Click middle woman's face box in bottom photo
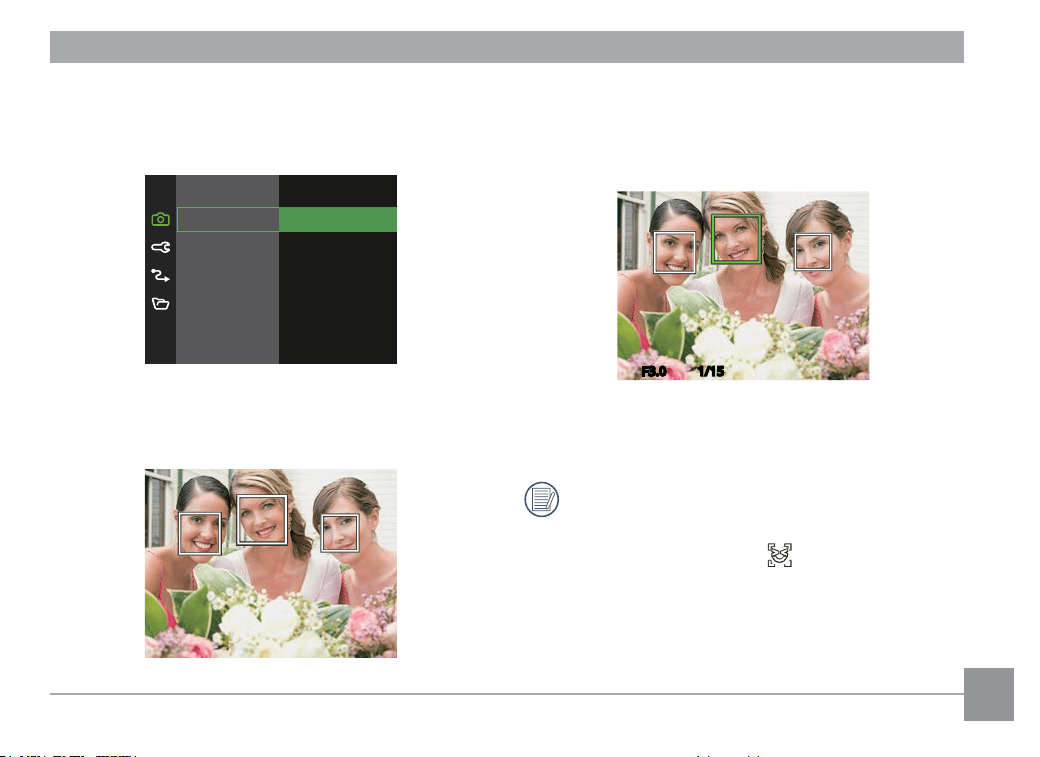The height and width of the screenshot is (757, 1040). pyautogui.click(x=262, y=520)
